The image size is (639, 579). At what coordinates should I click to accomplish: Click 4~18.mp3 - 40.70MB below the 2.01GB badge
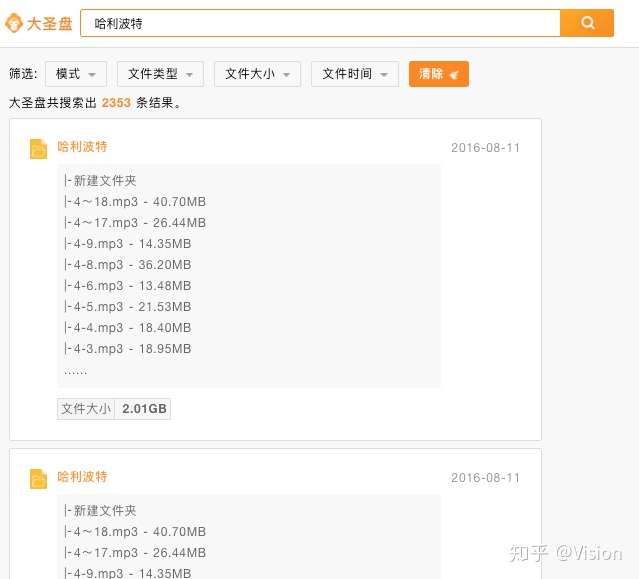click(x=135, y=532)
